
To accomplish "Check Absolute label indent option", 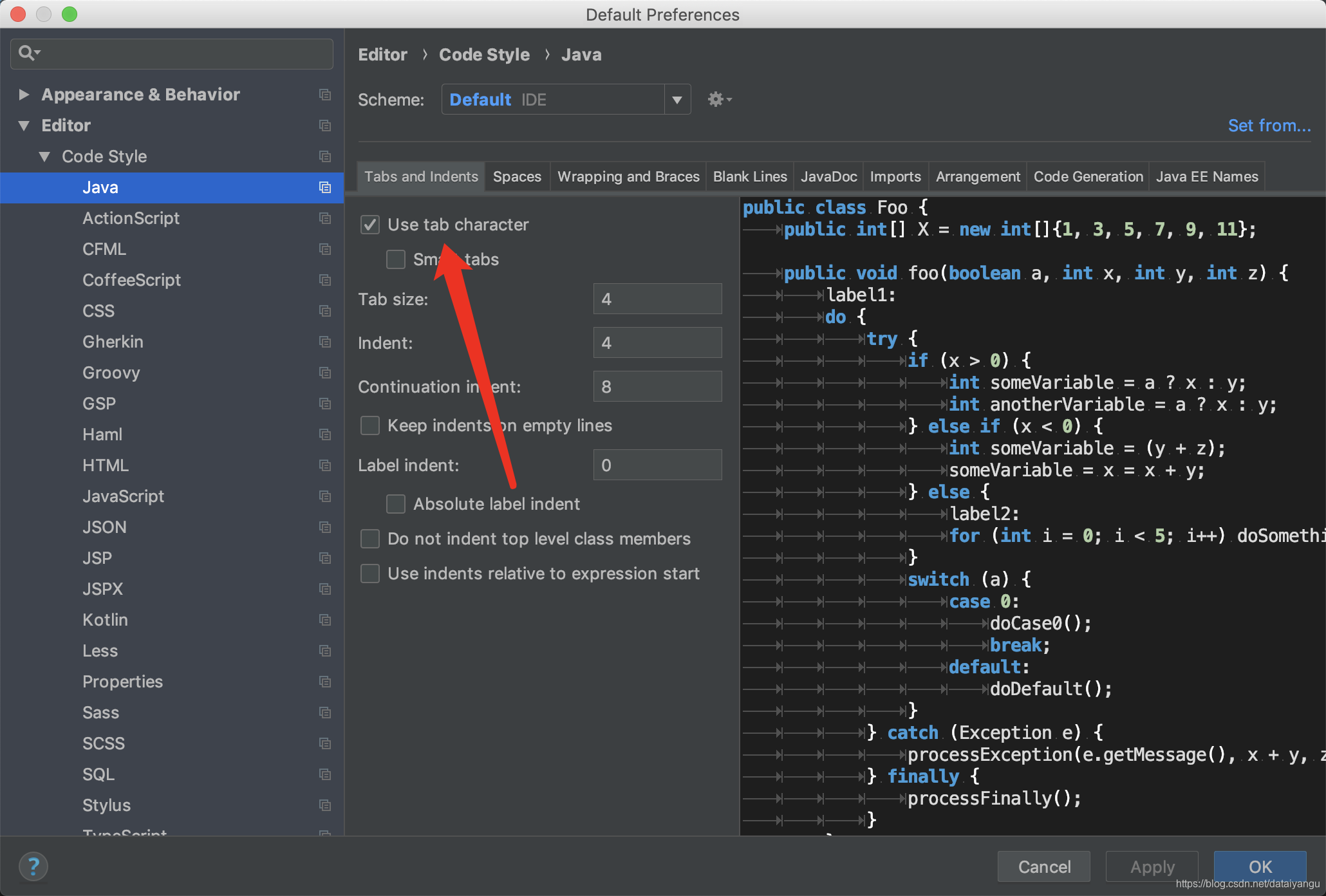I will coord(396,504).
